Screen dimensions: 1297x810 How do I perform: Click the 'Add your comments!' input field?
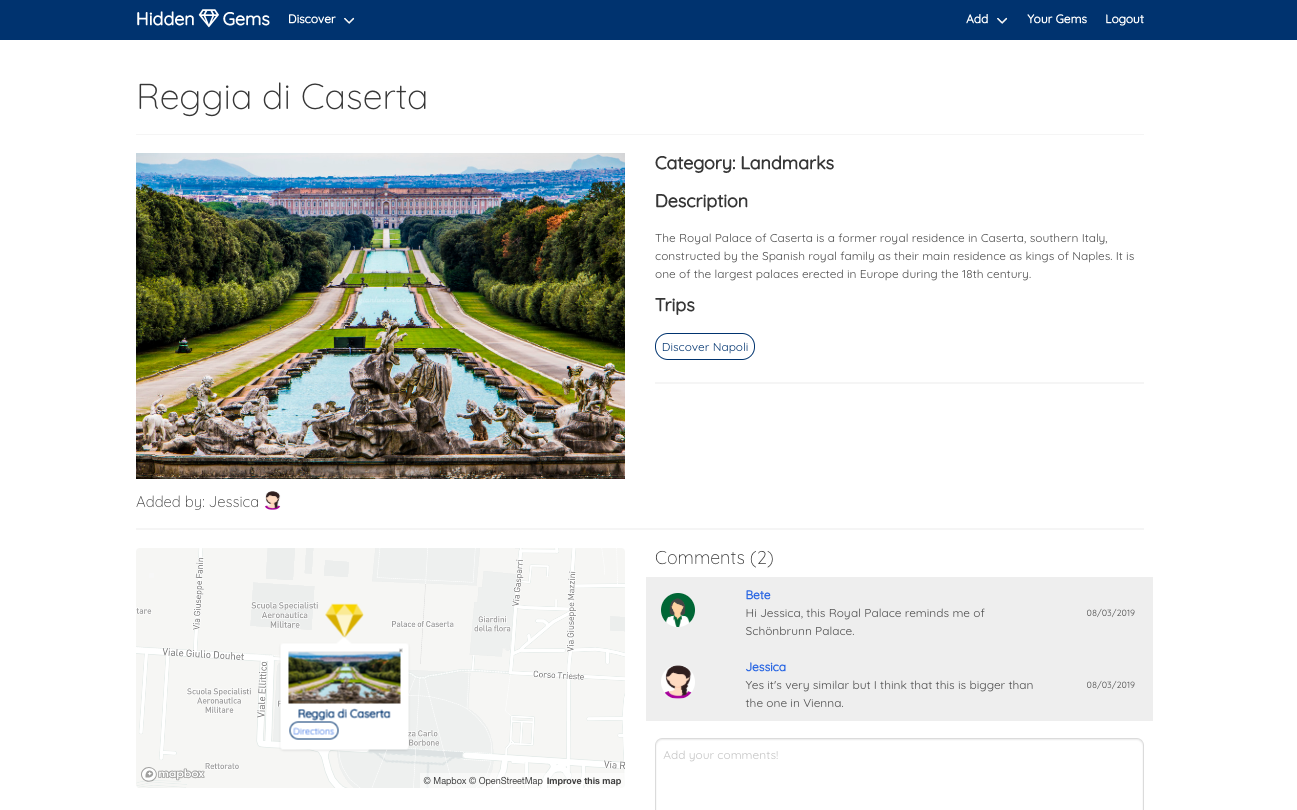898,775
